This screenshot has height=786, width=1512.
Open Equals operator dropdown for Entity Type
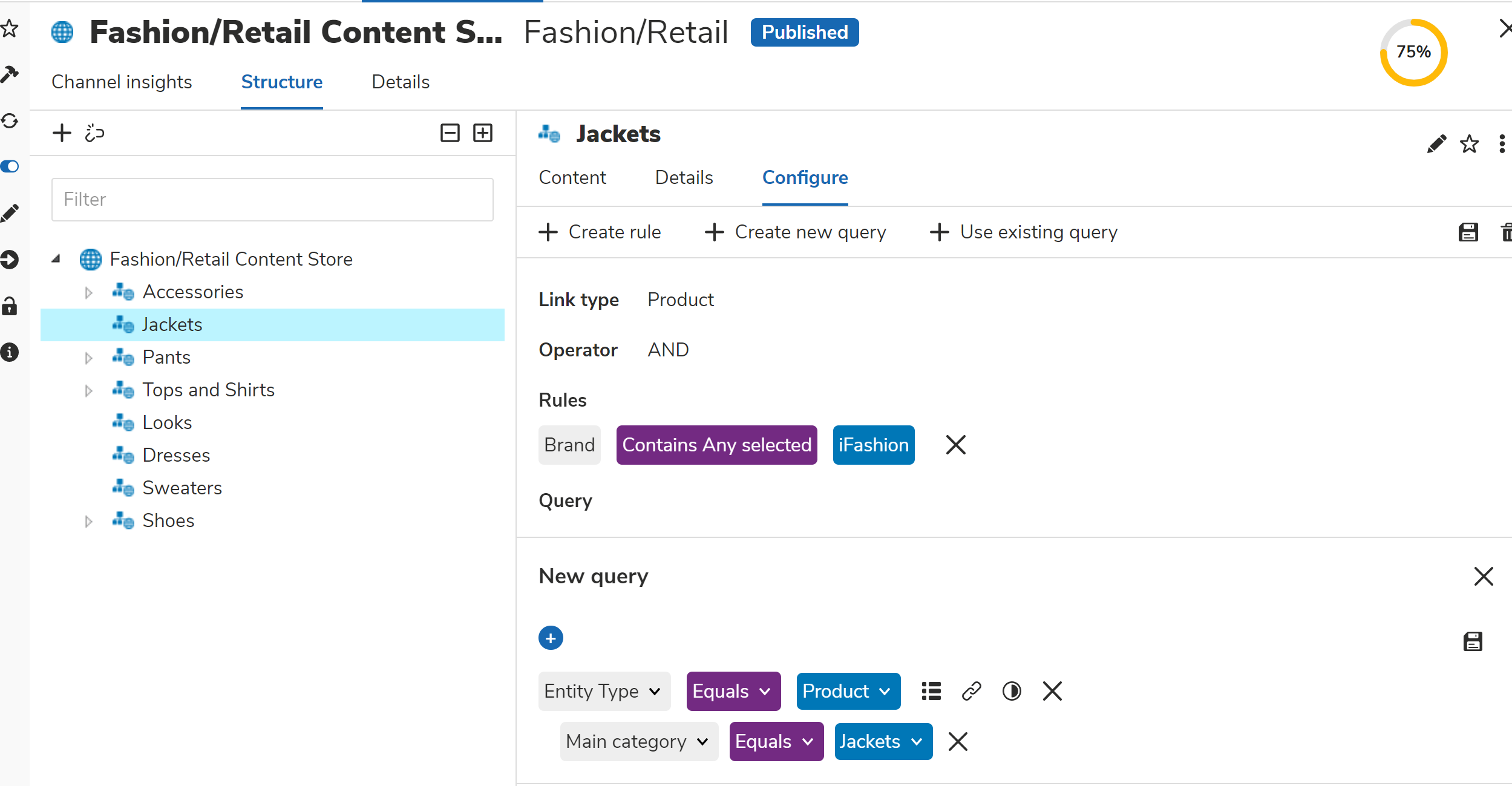(x=733, y=691)
